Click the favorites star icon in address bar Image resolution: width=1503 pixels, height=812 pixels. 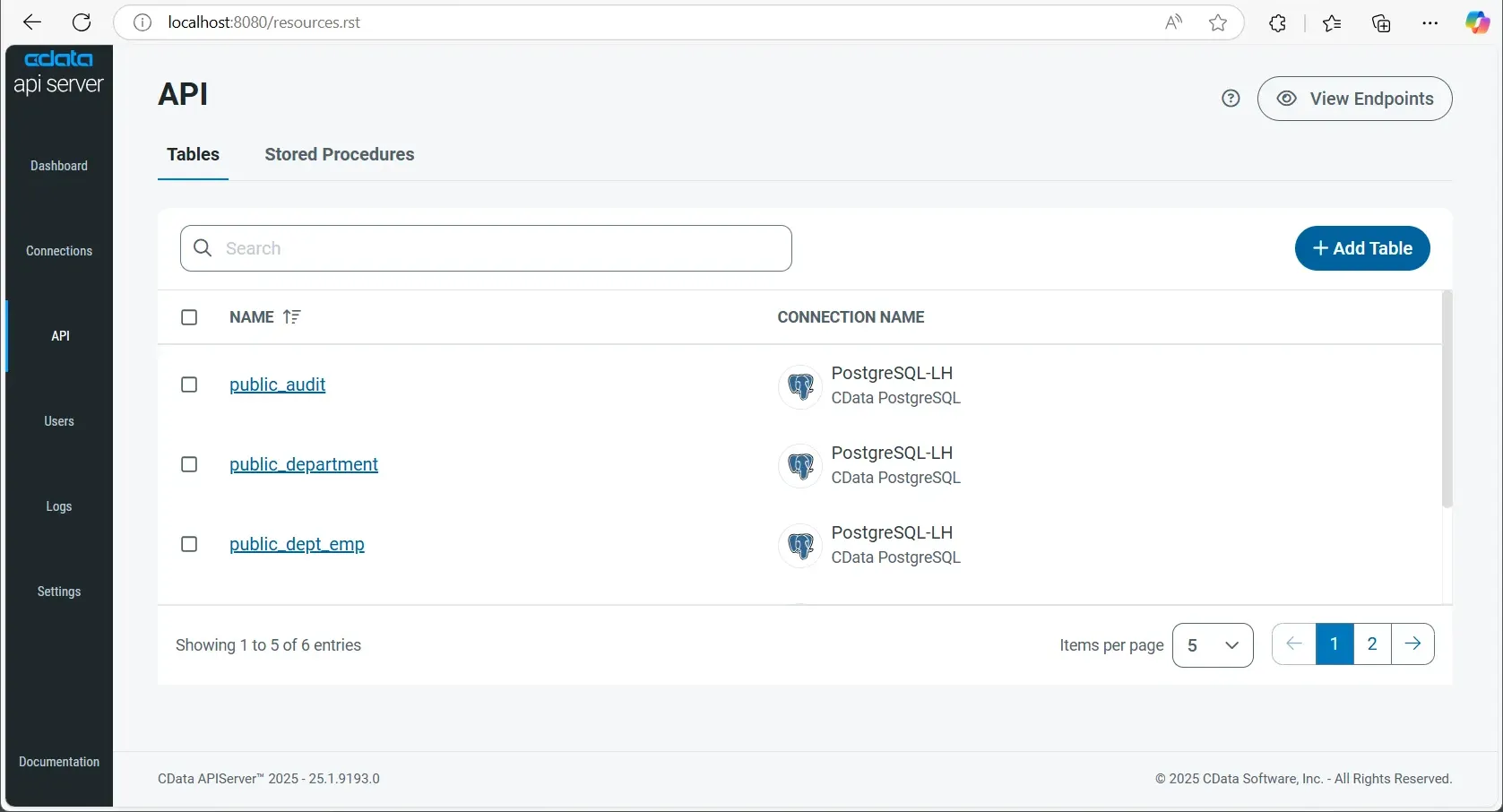(x=1217, y=23)
